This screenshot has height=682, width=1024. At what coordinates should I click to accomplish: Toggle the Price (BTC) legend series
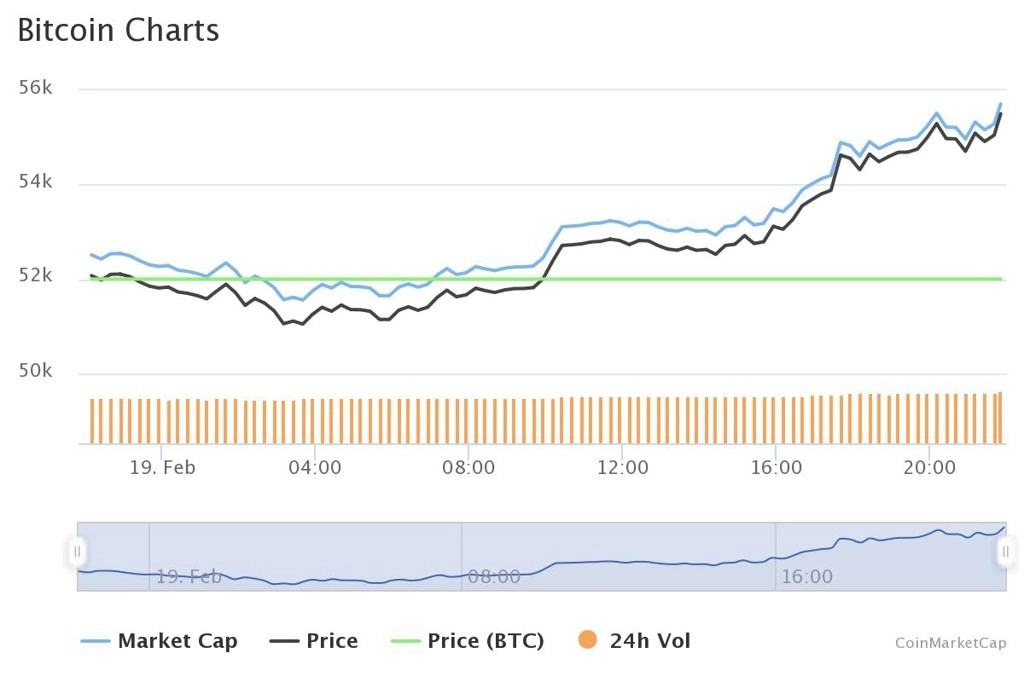467,641
